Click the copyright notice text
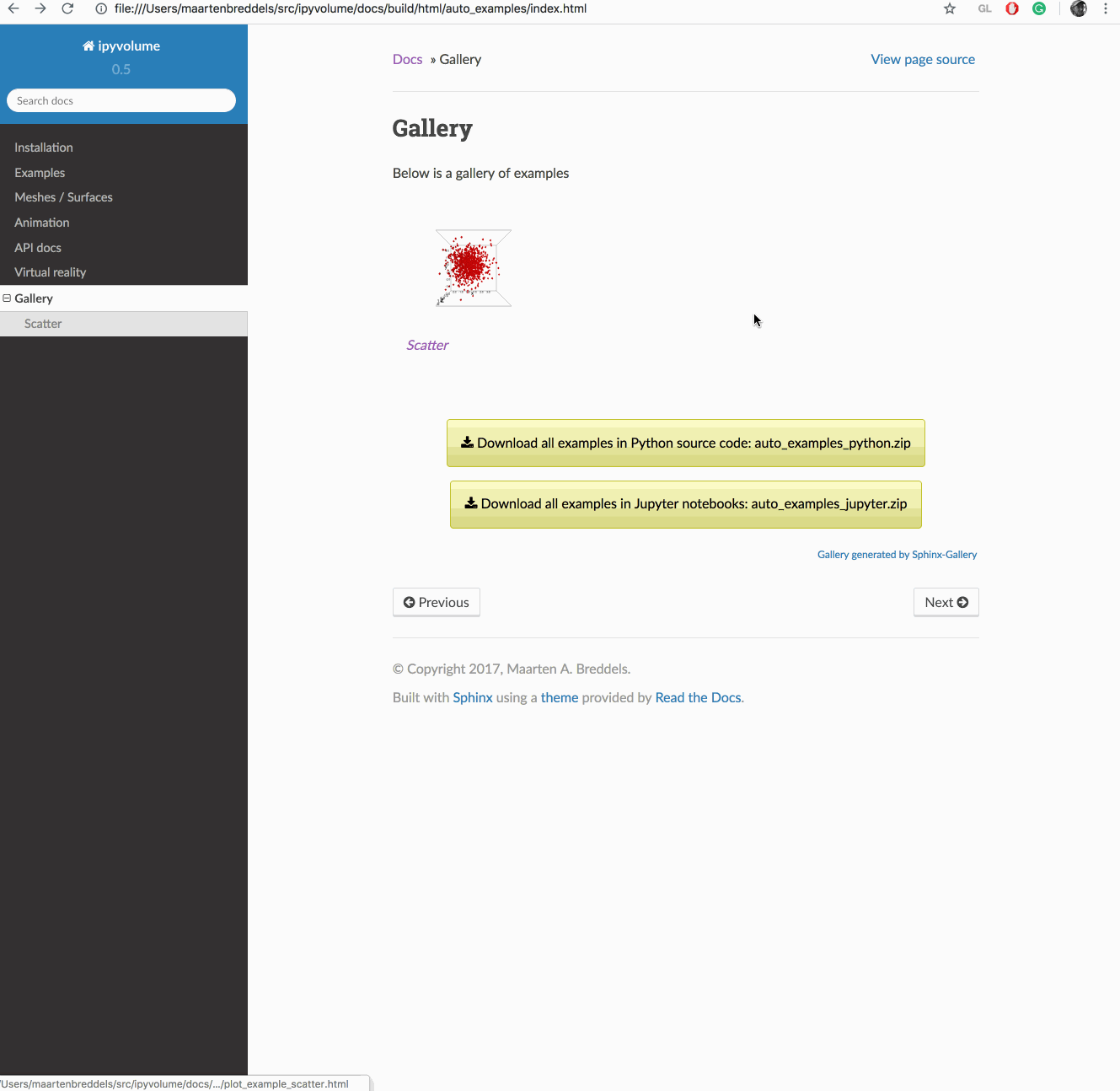This screenshot has height=1091, width=1120. pos(512,669)
